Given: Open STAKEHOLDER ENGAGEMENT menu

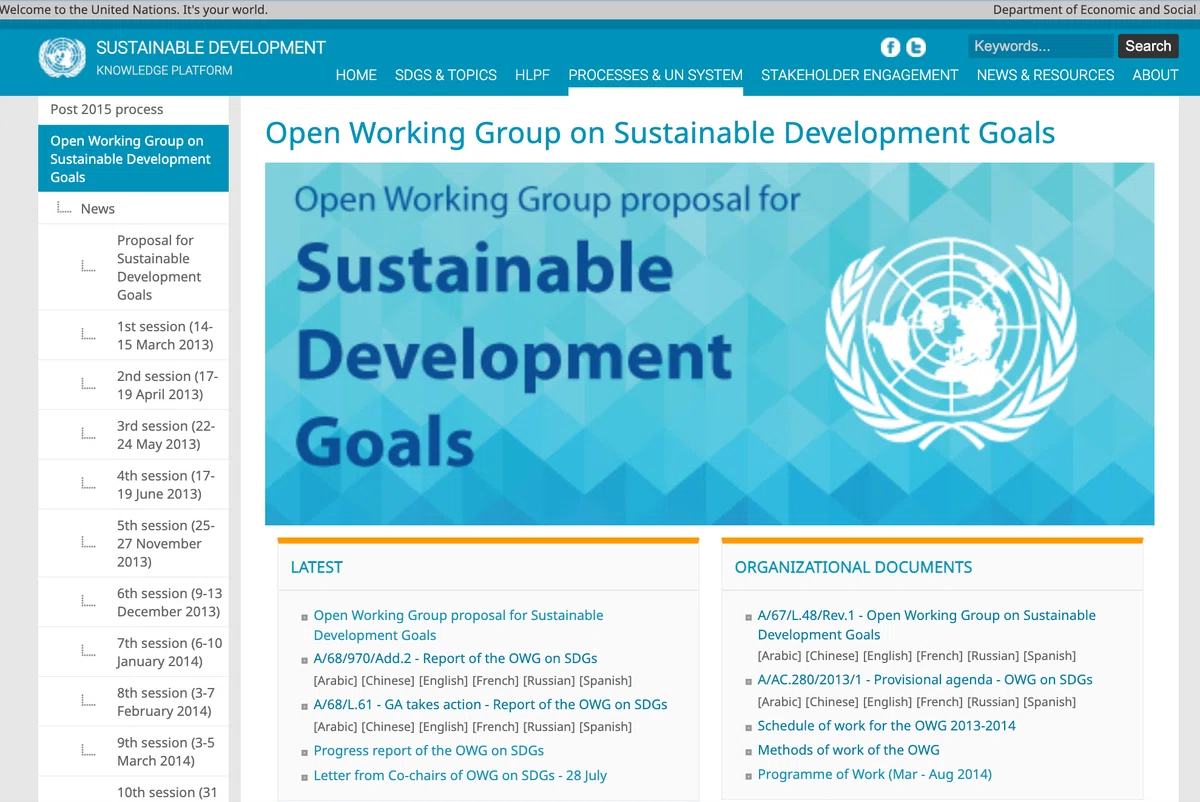Looking at the screenshot, I should 860,75.
